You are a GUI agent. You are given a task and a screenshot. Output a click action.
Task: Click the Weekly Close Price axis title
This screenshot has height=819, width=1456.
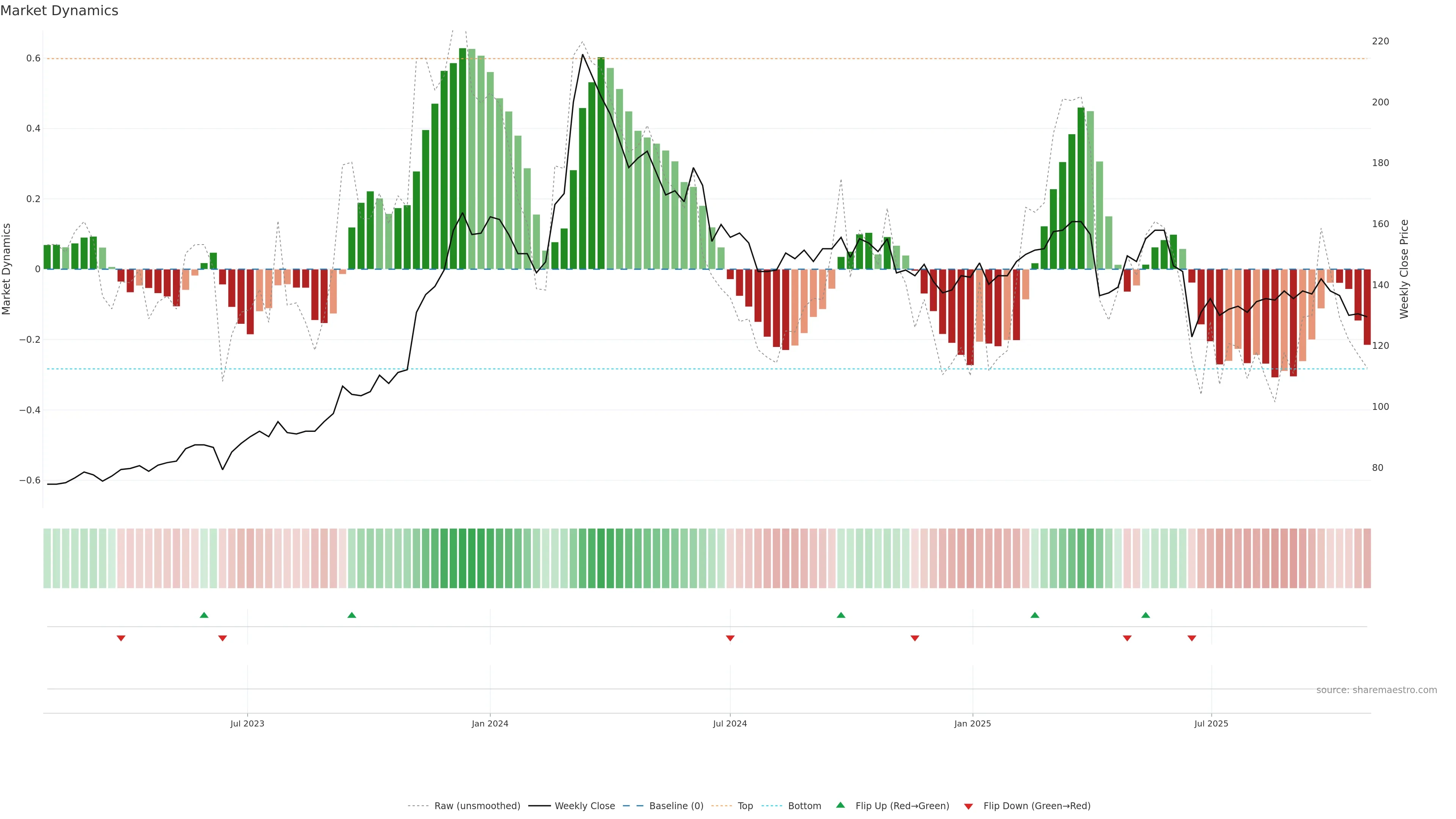[x=1404, y=269]
